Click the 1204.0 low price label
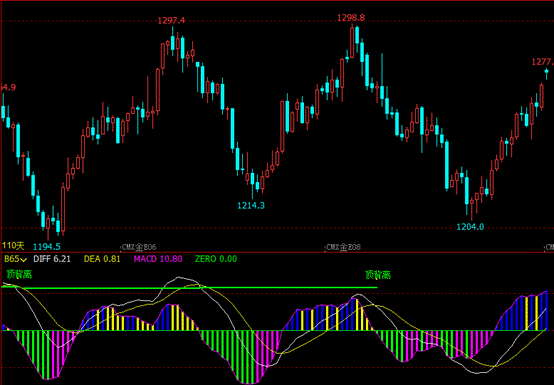 tap(470, 227)
